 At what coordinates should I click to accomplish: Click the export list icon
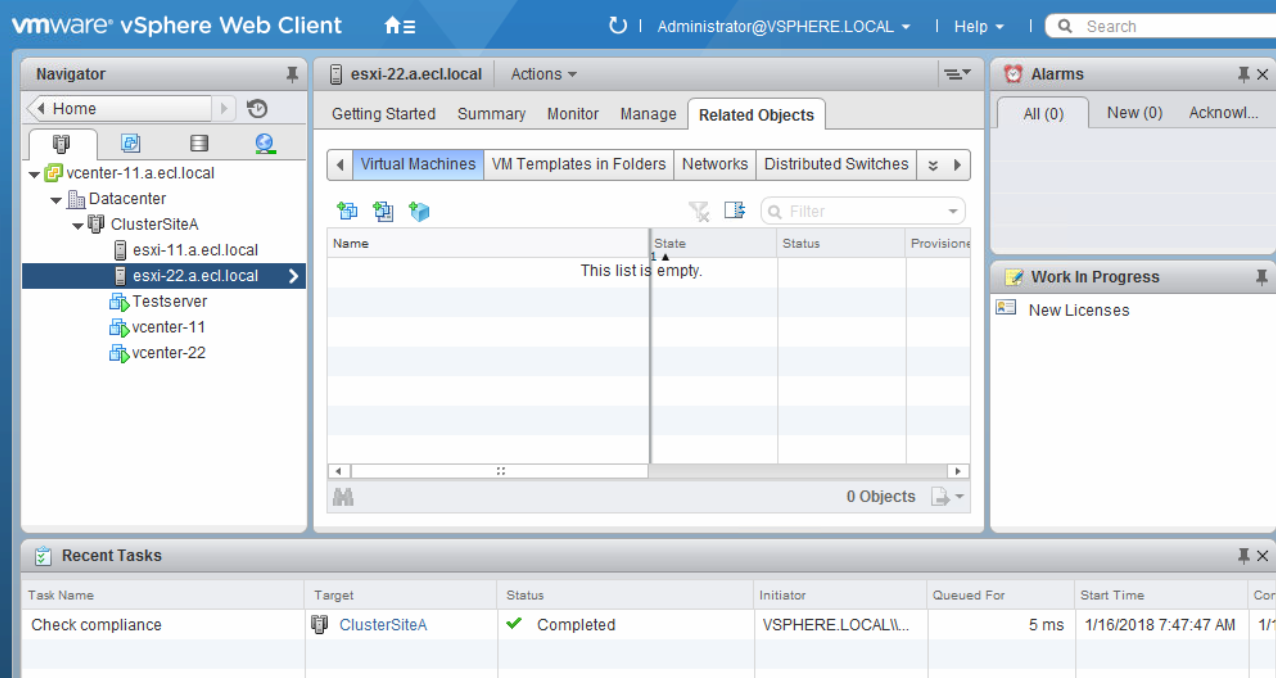click(939, 496)
